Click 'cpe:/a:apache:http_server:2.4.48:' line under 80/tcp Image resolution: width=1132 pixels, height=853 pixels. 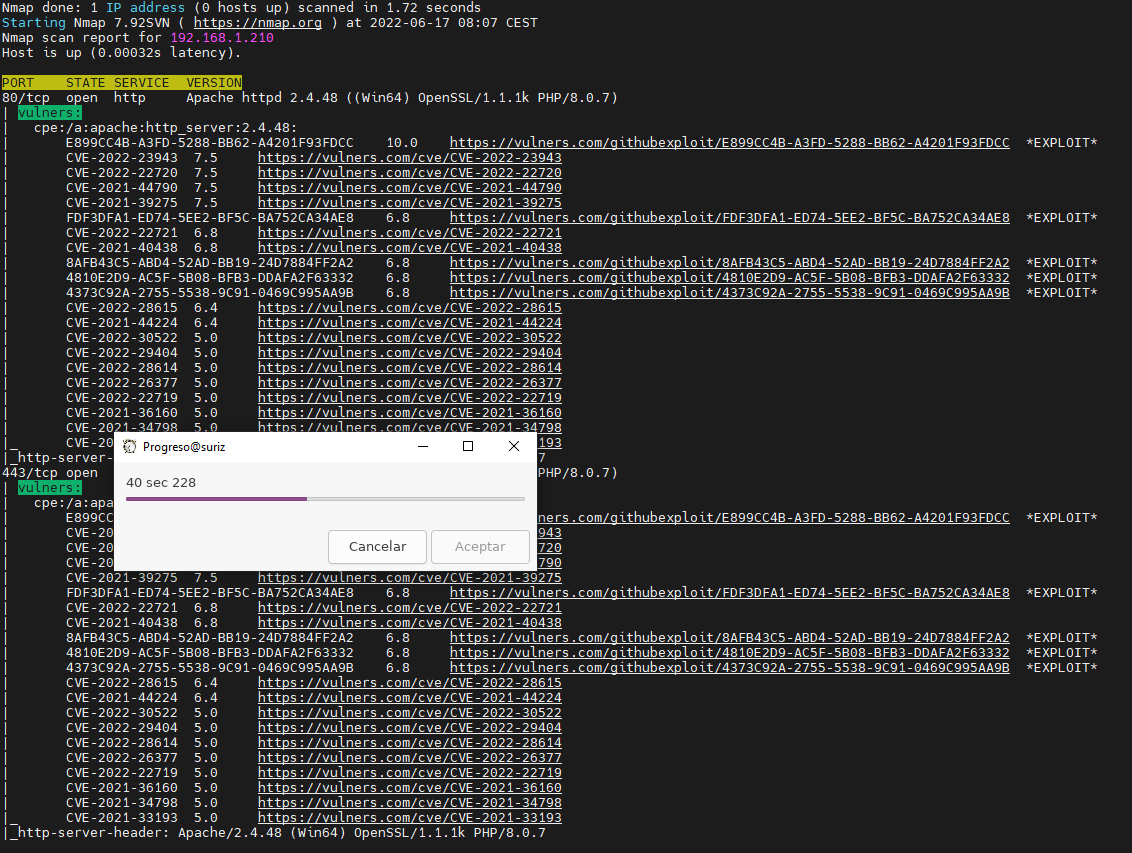165,128
